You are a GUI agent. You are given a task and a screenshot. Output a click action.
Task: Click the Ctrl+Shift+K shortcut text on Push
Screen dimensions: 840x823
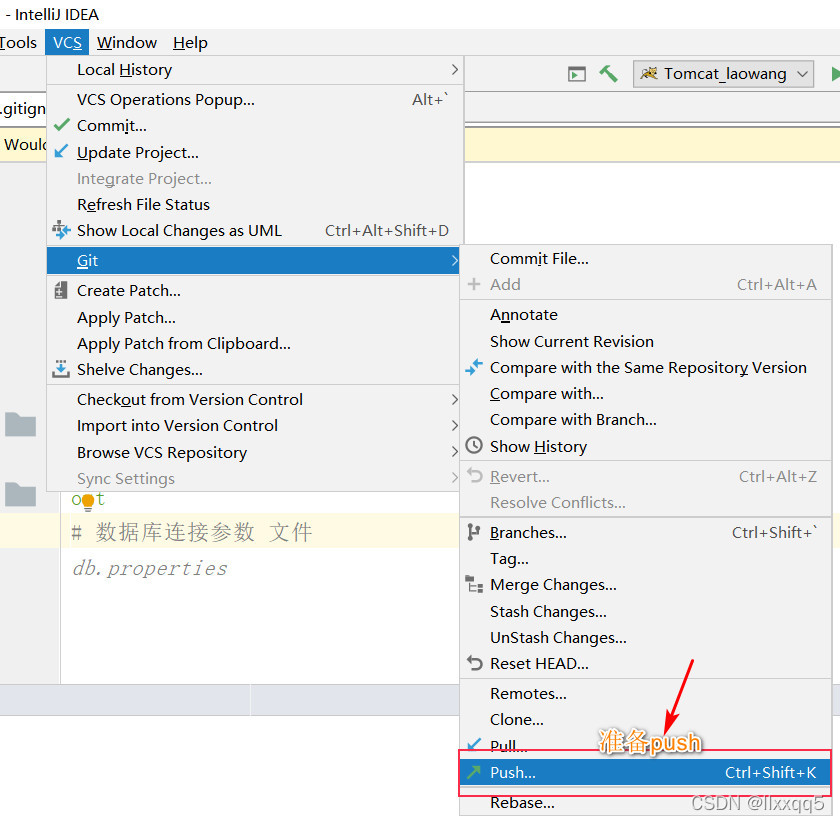click(770, 772)
